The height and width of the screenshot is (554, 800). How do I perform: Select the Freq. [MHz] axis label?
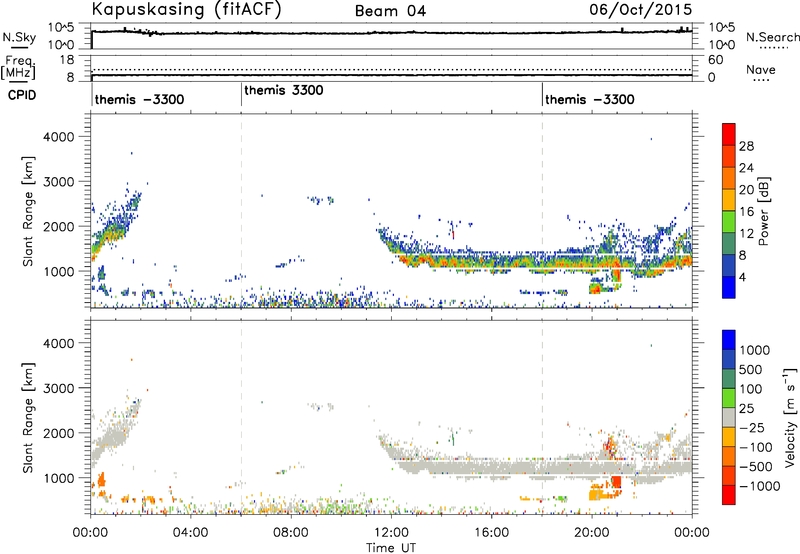point(19,68)
